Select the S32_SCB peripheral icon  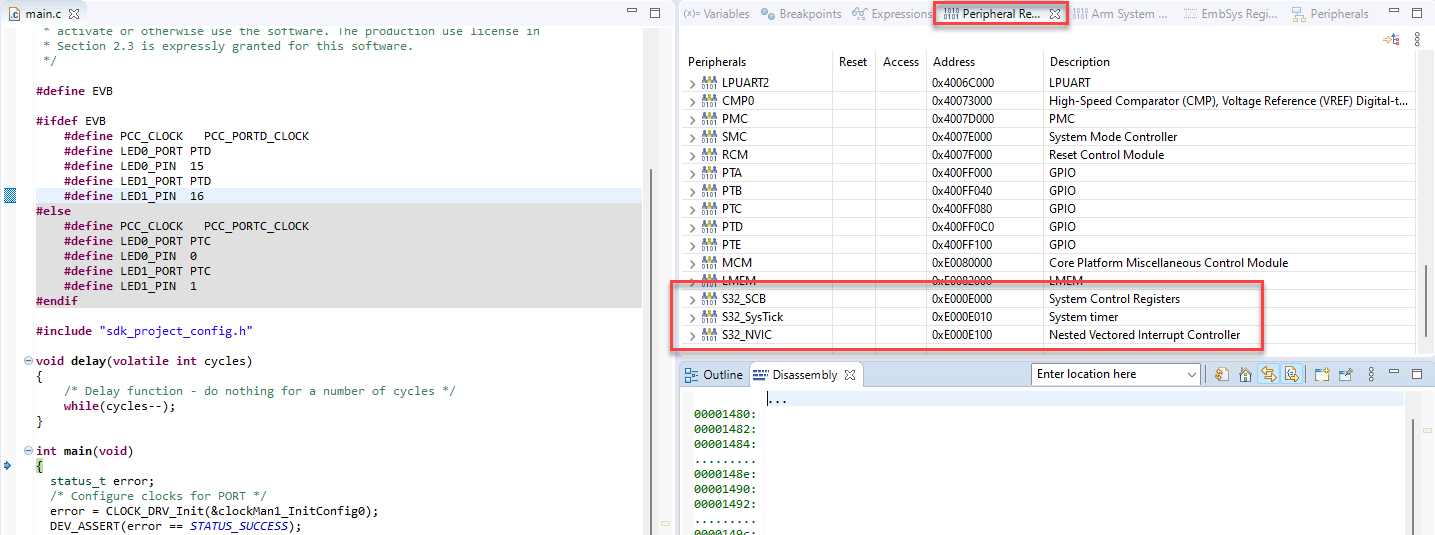pyautogui.click(x=710, y=299)
